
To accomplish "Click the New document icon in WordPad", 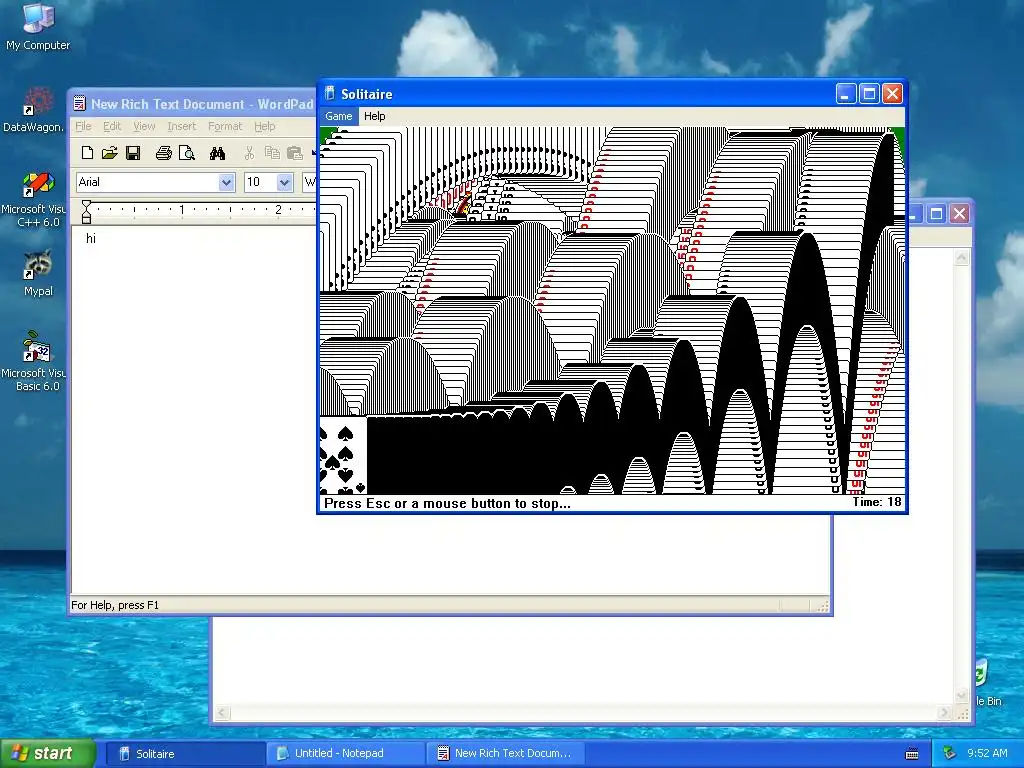I will [x=87, y=153].
